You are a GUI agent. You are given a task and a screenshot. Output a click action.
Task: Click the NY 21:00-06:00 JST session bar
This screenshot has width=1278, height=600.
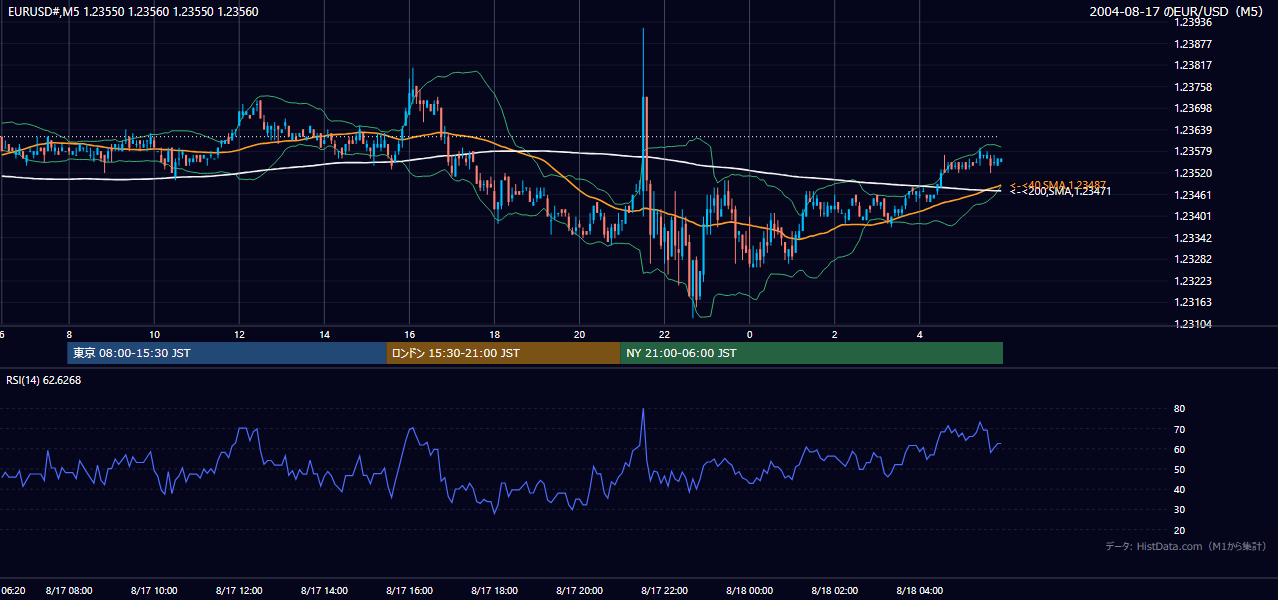pos(811,353)
